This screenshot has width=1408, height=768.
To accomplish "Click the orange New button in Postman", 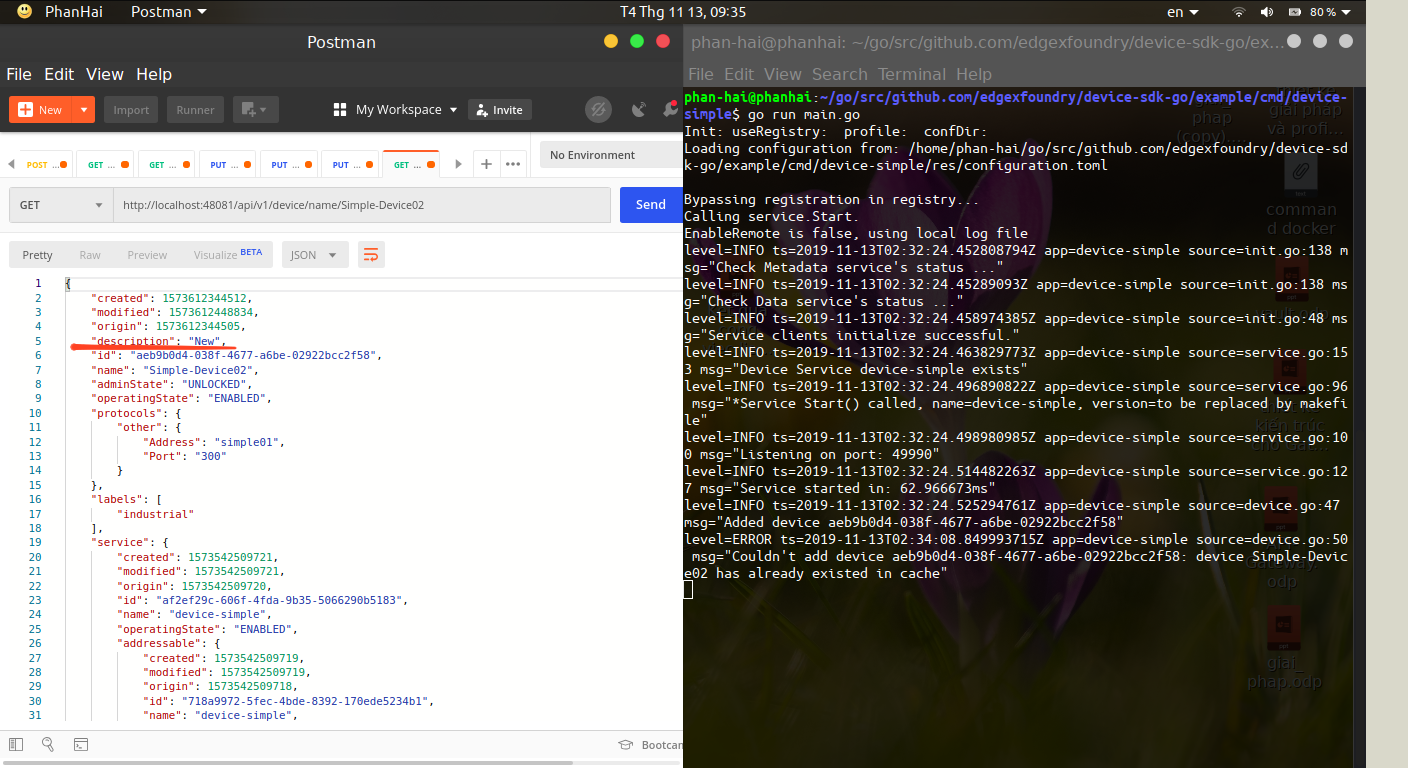I will pyautogui.click(x=41, y=110).
